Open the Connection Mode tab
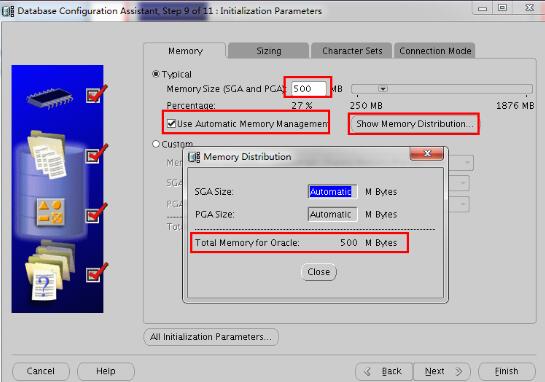This screenshot has width=545, height=382. tap(435, 51)
